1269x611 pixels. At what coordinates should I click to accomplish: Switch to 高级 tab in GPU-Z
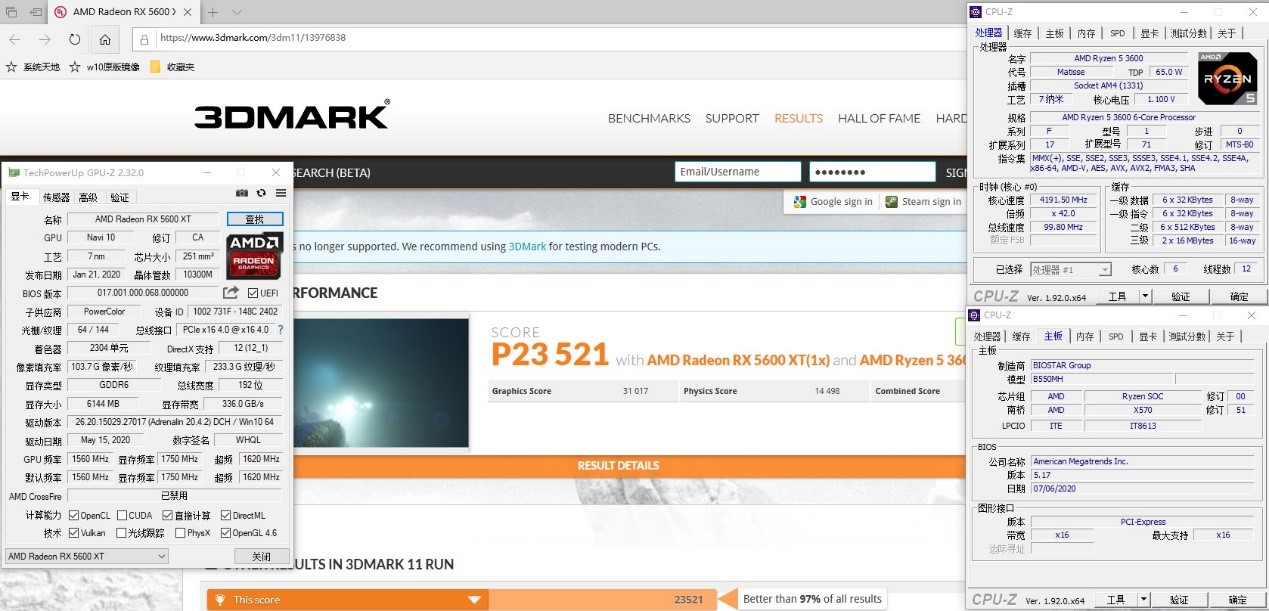tap(88, 198)
